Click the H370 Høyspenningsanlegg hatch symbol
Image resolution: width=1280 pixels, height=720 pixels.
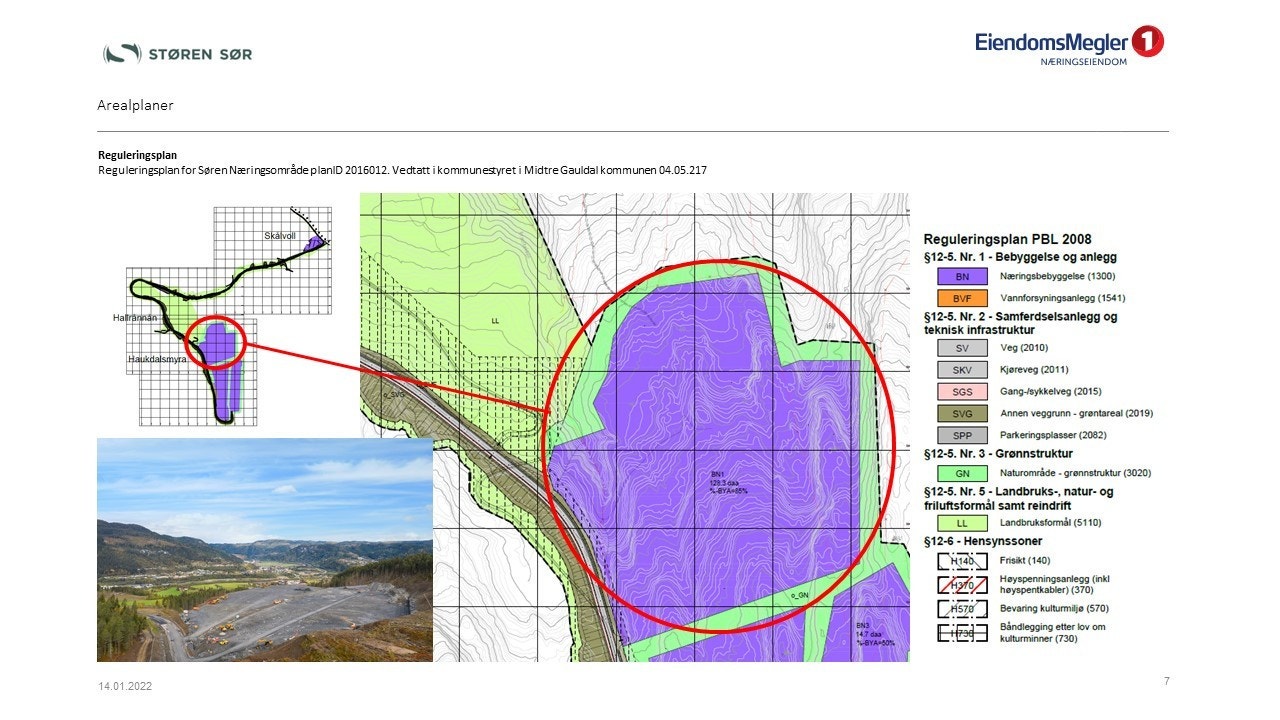(x=963, y=584)
